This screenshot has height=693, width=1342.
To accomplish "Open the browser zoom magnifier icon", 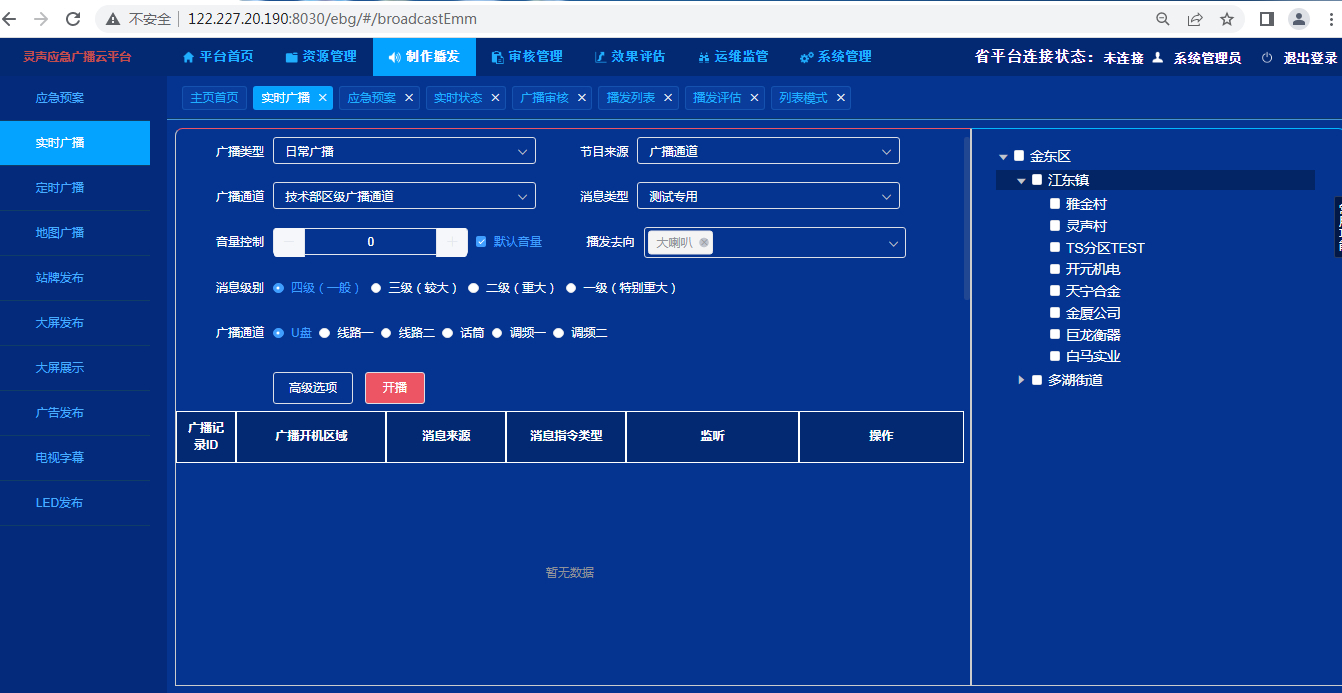I will (x=1163, y=19).
